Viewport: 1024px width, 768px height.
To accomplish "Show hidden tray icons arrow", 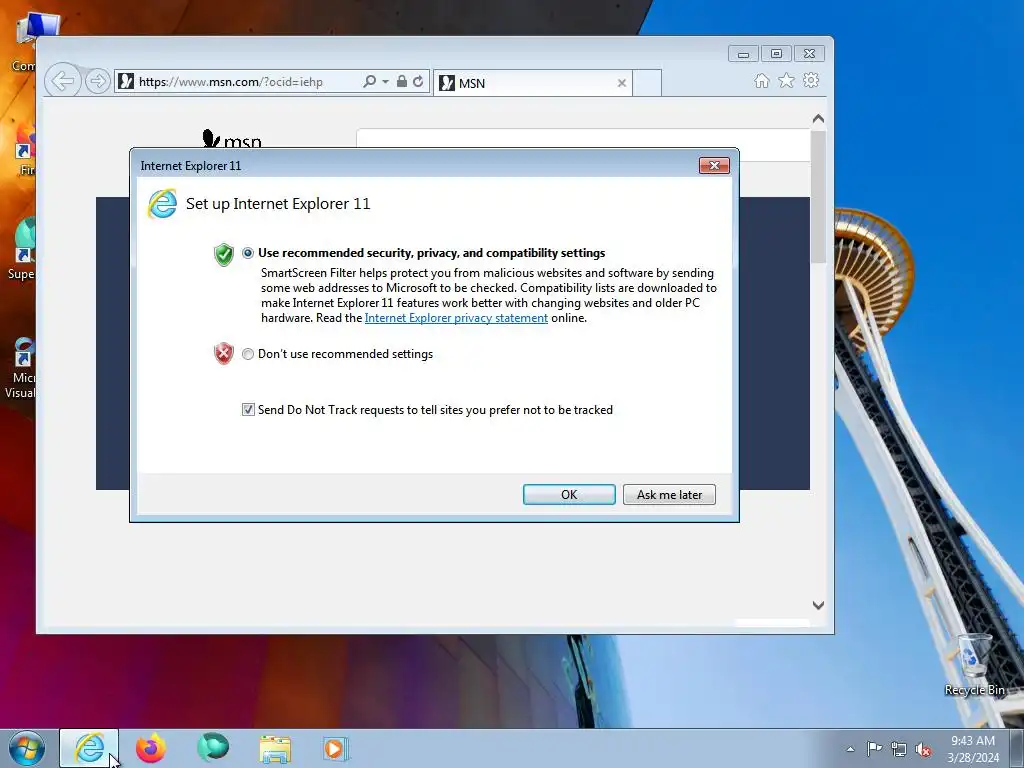I will (850, 749).
